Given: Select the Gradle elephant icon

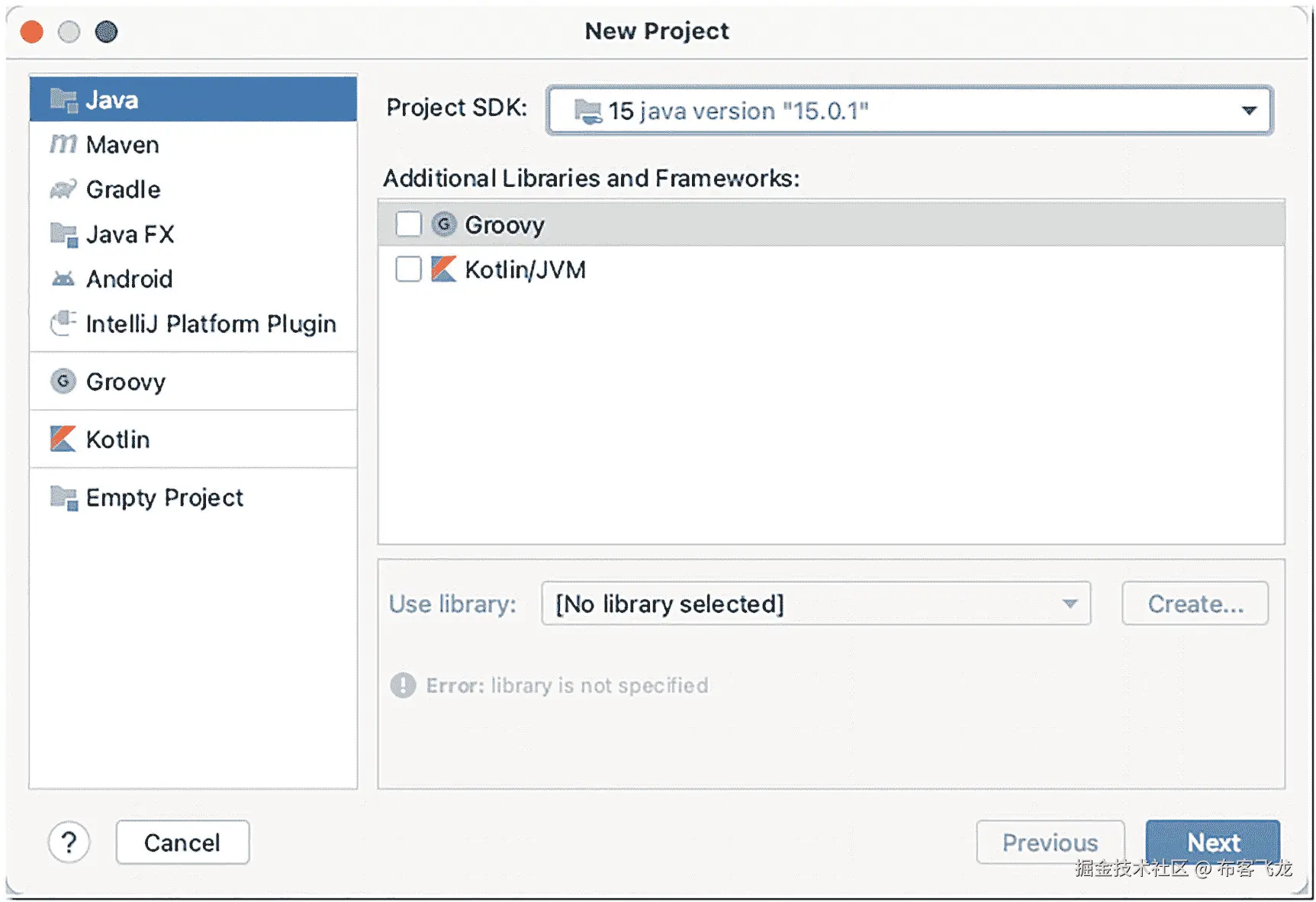Looking at the screenshot, I should (63, 189).
